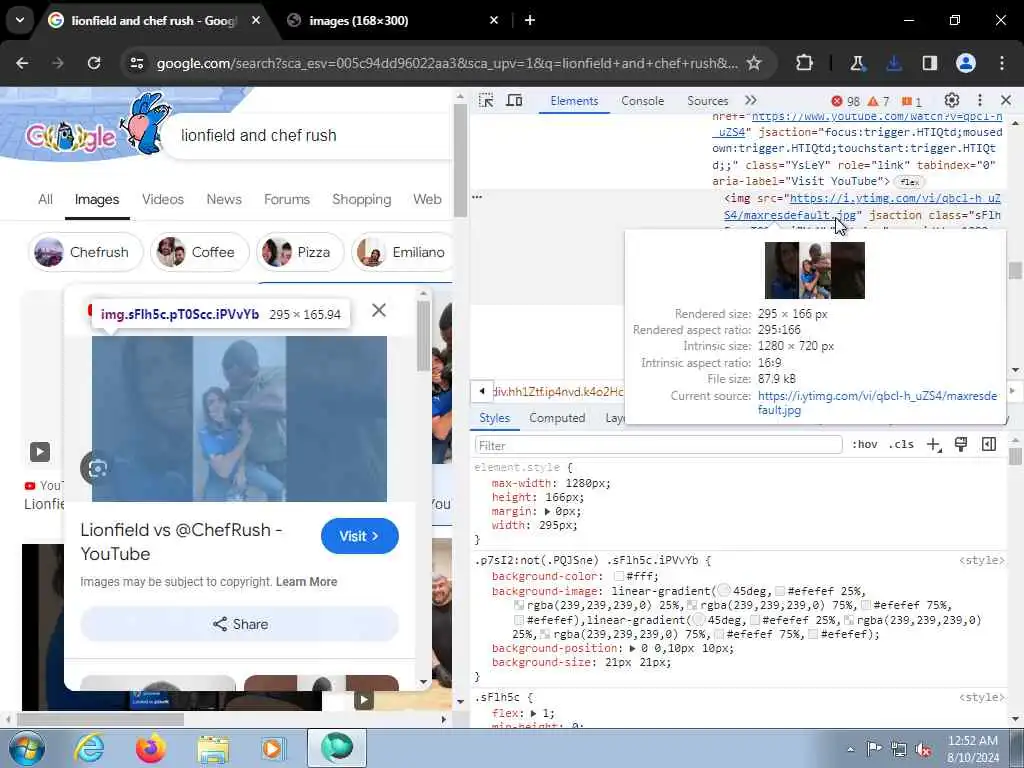Click the issues count 1 badge
1024x768 pixels.
pyautogui.click(x=912, y=101)
